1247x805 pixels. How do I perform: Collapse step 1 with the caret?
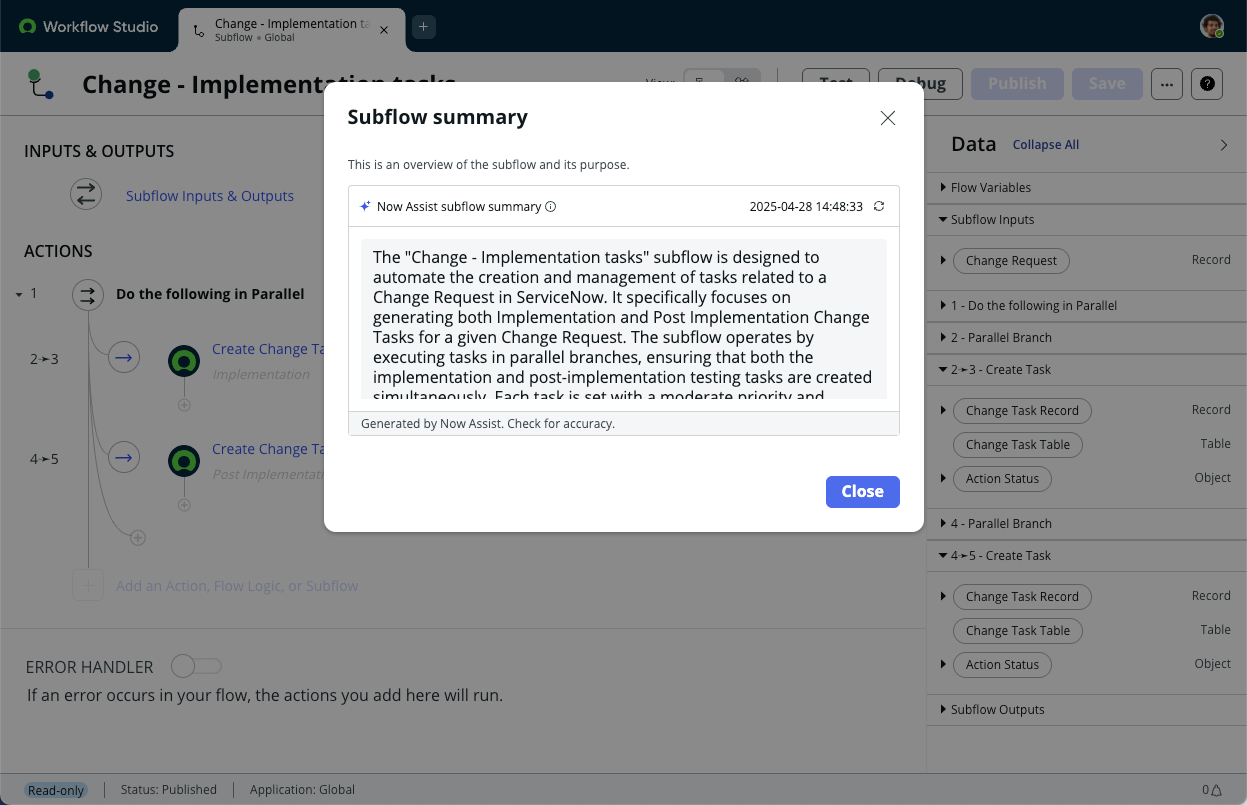(19, 295)
